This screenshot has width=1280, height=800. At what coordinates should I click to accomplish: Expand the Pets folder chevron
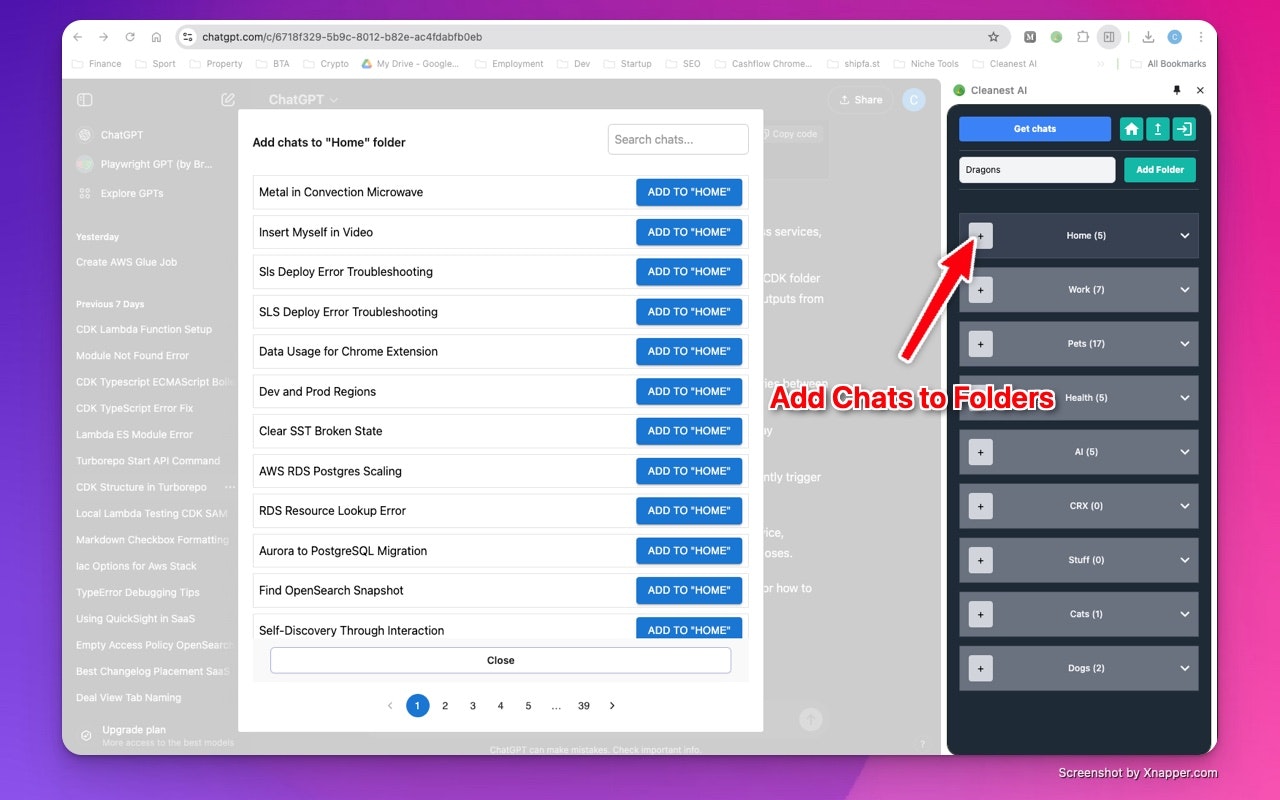(1185, 344)
